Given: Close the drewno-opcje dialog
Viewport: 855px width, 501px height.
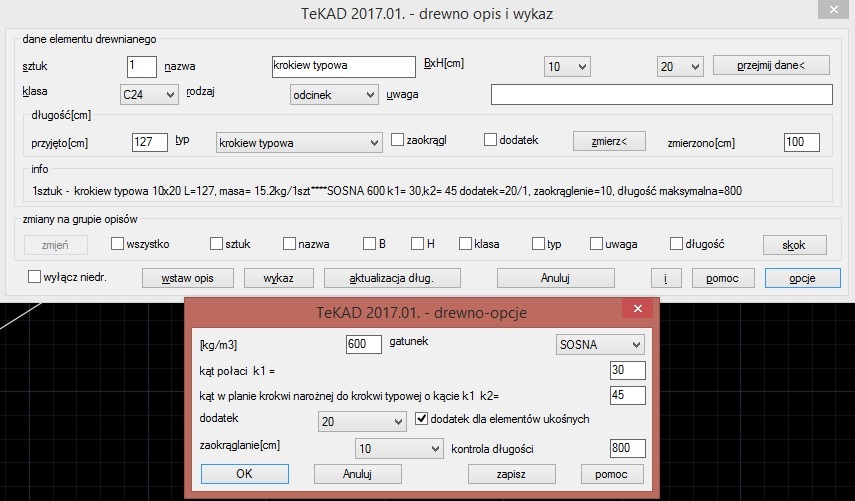Looking at the screenshot, I should point(637,309).
